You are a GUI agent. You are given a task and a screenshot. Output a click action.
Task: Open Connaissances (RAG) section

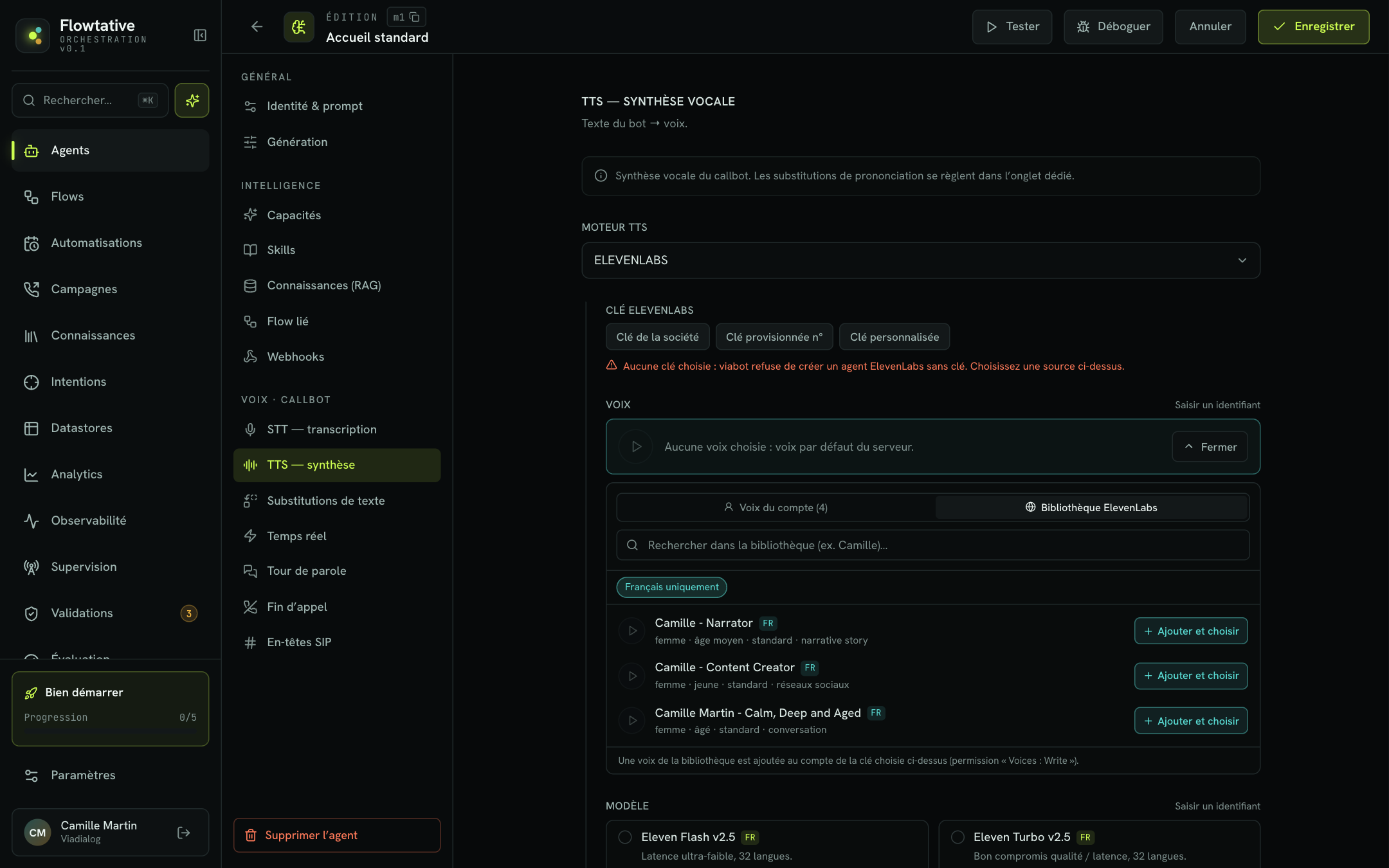click(337, 285)
